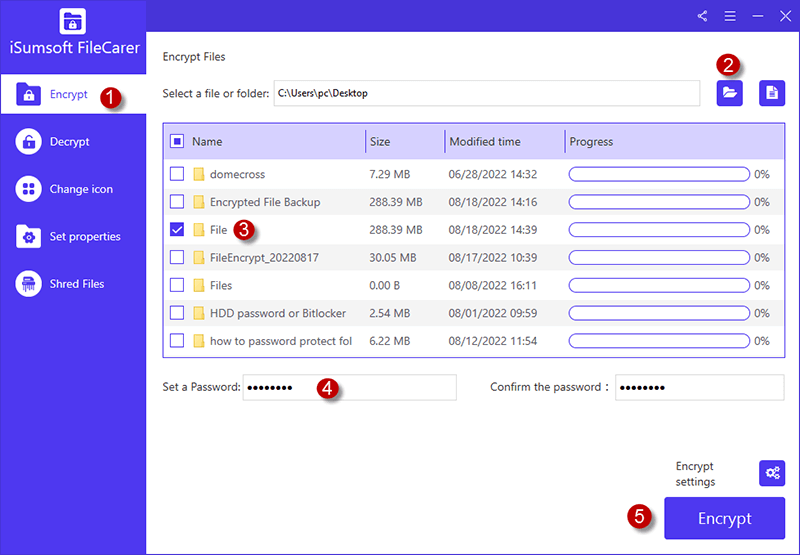Check the Encrypted File Backup checkbox
Image resolution: width=800 pixels, height=555 pixels.
177,202
